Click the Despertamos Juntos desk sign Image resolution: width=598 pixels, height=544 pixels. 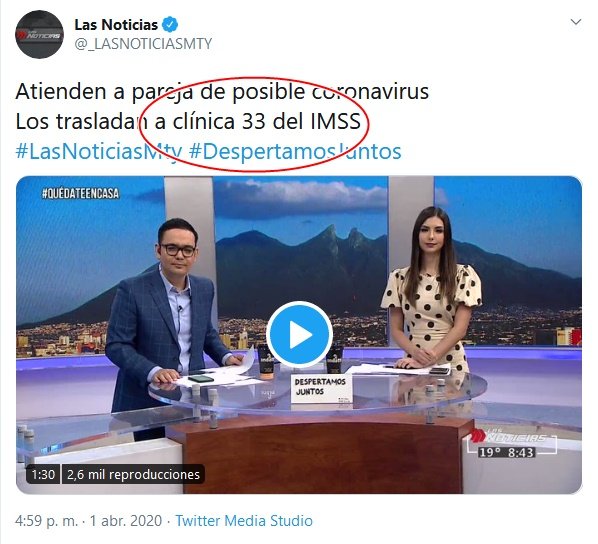(321, 388)
